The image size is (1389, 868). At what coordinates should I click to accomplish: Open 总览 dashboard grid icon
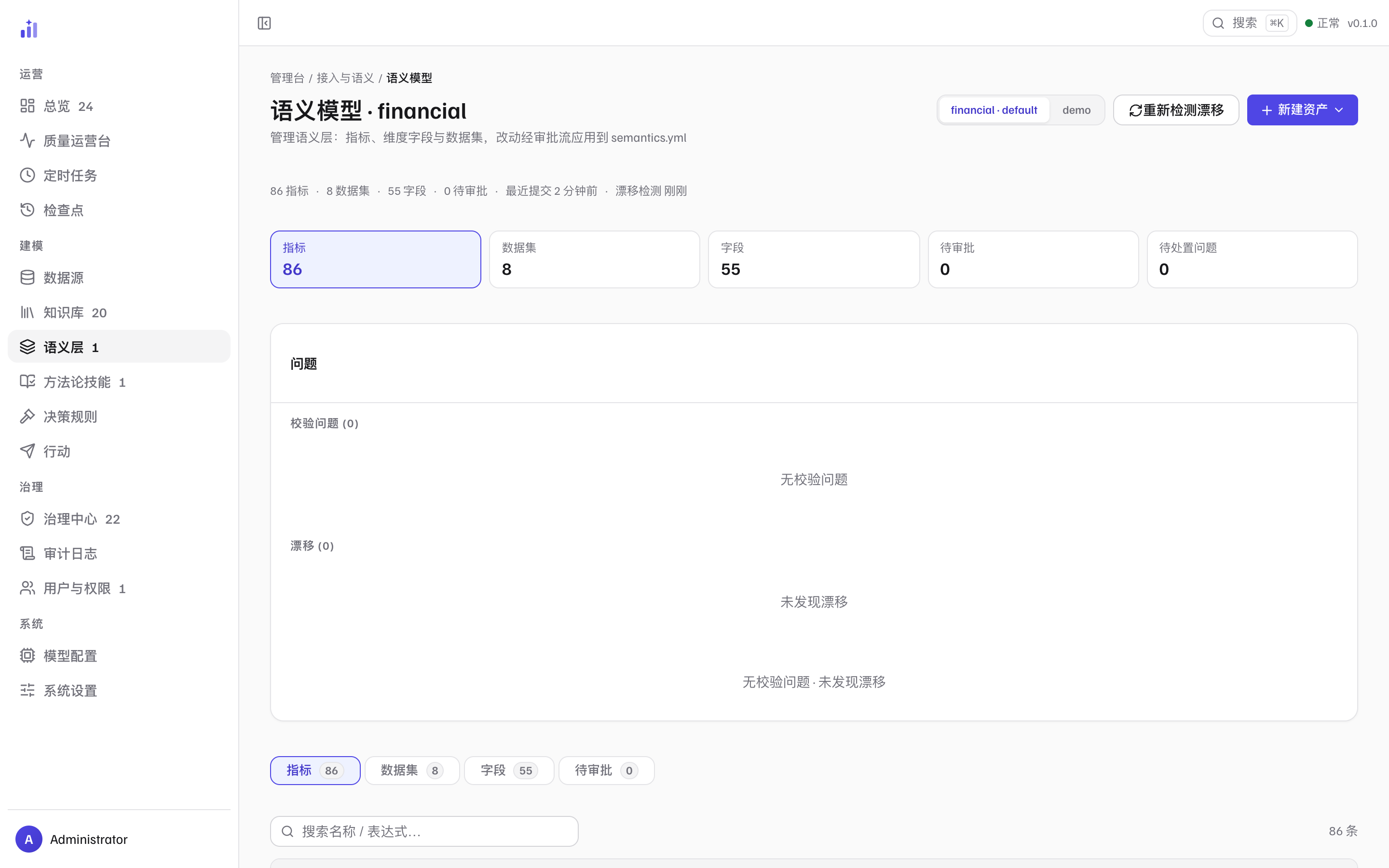coord(27,106)
